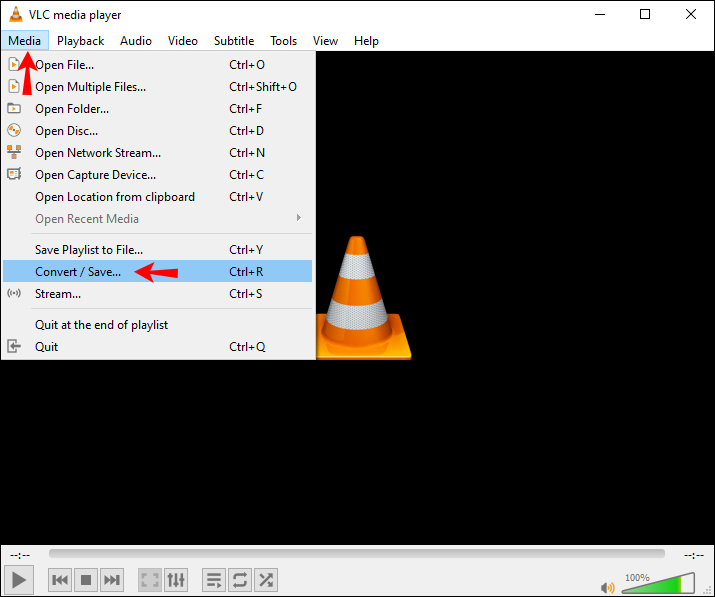Viewport: 715px width, 597px height.
Task: Select Quit from Media menu
Action: click(157, 347)
